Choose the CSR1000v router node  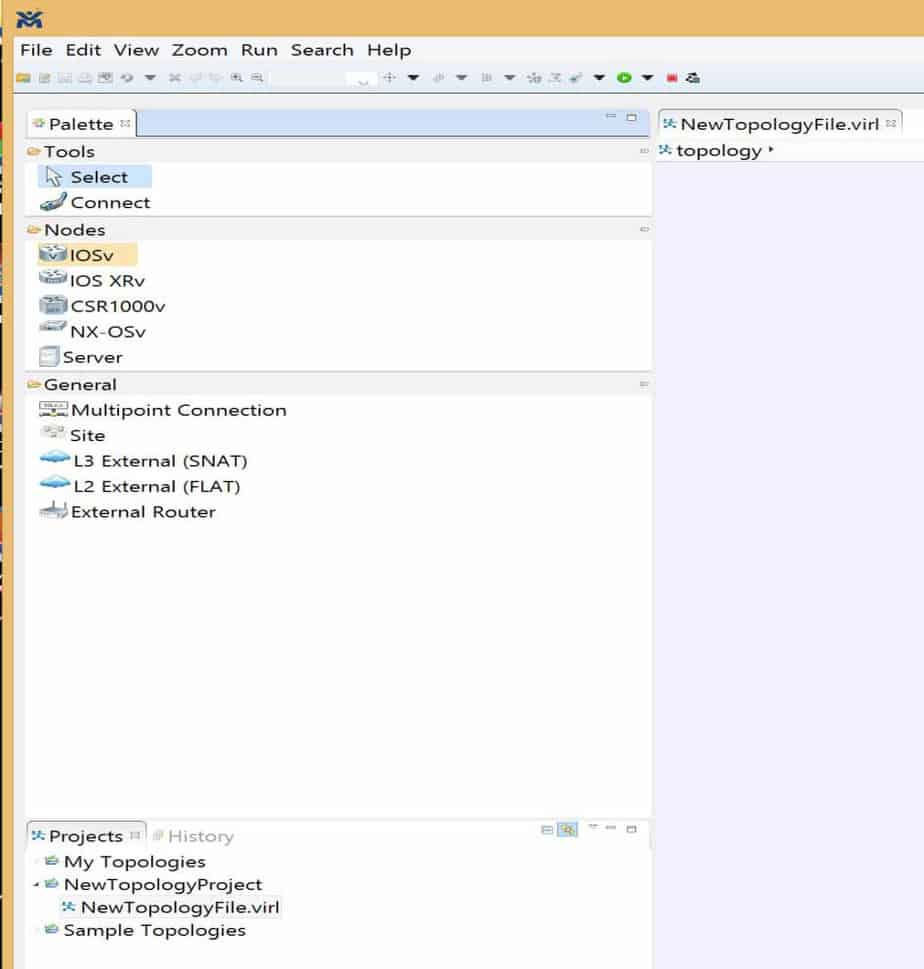[x=103, y=306]
